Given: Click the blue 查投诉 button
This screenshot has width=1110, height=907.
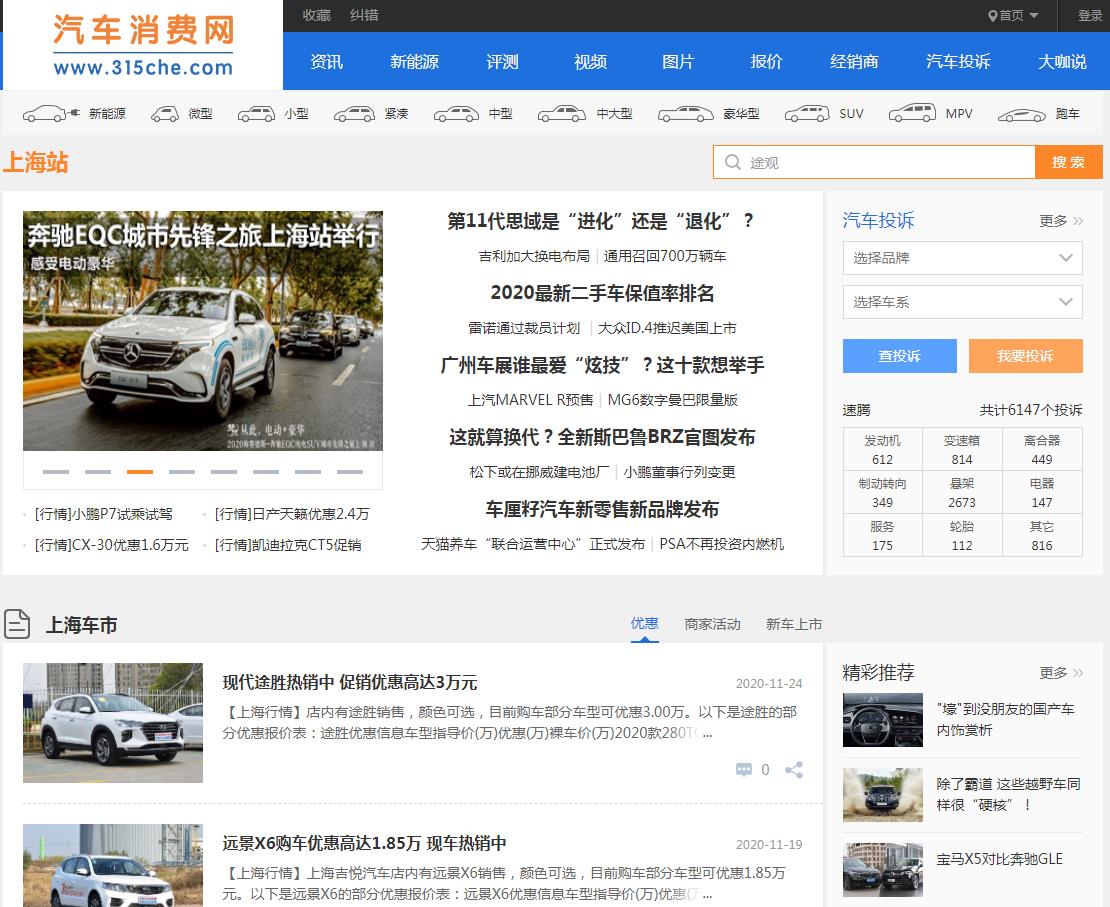Looking at the screenshot, I should (x=900, y=355).
